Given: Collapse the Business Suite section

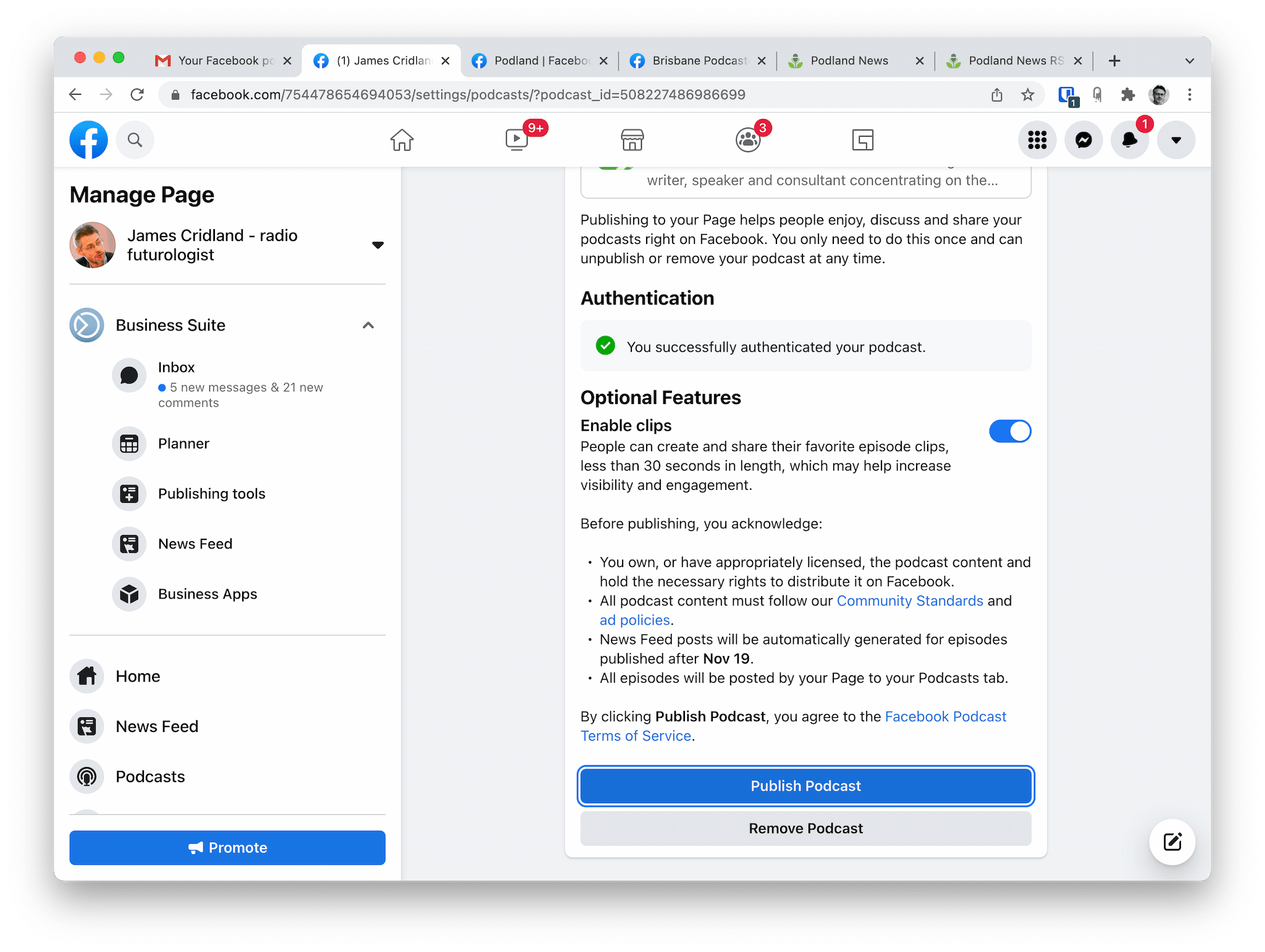Looking at the screenshot, I should 368,325.
